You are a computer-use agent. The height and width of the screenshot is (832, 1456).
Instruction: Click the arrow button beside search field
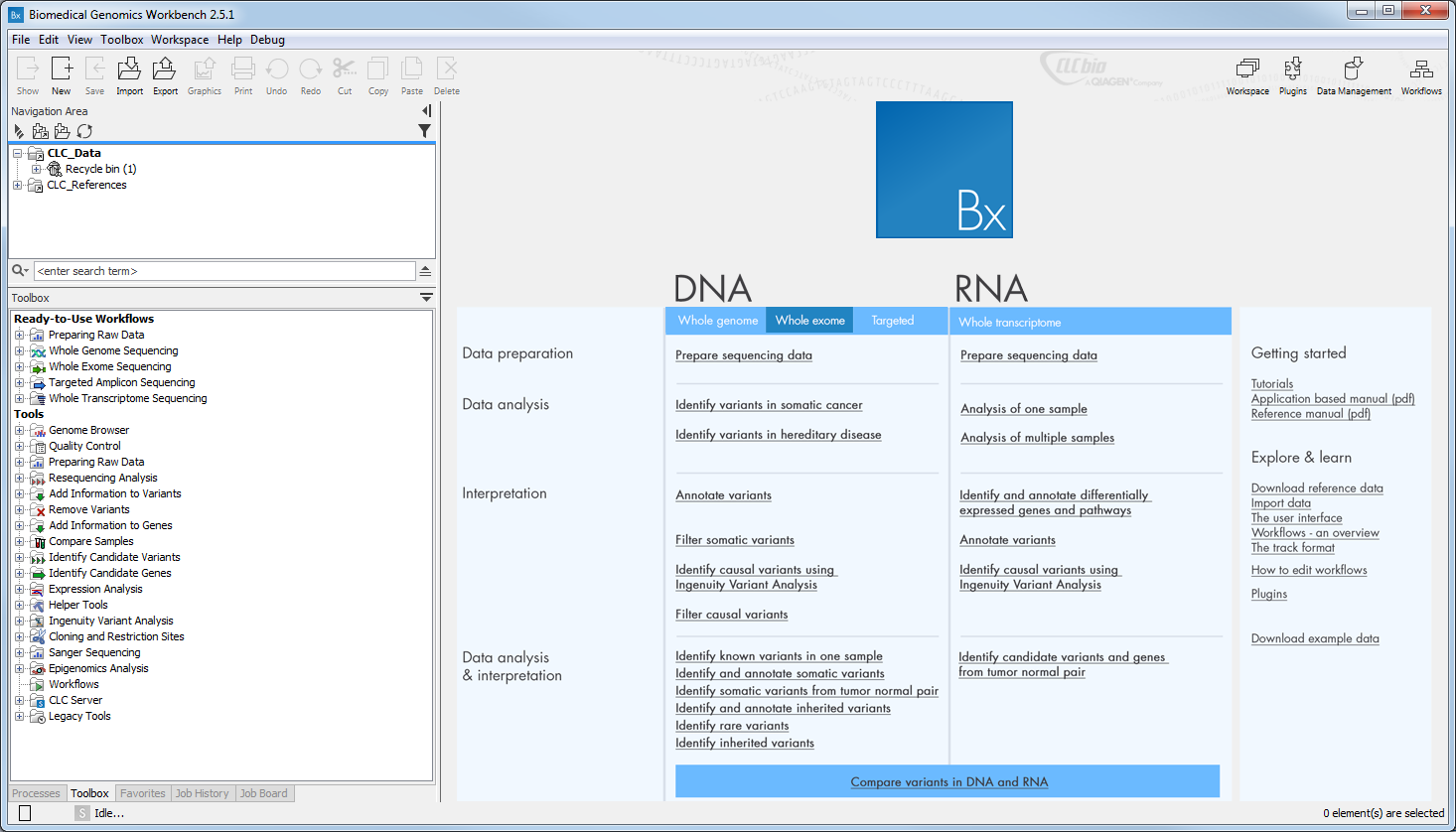coord(425,271)
